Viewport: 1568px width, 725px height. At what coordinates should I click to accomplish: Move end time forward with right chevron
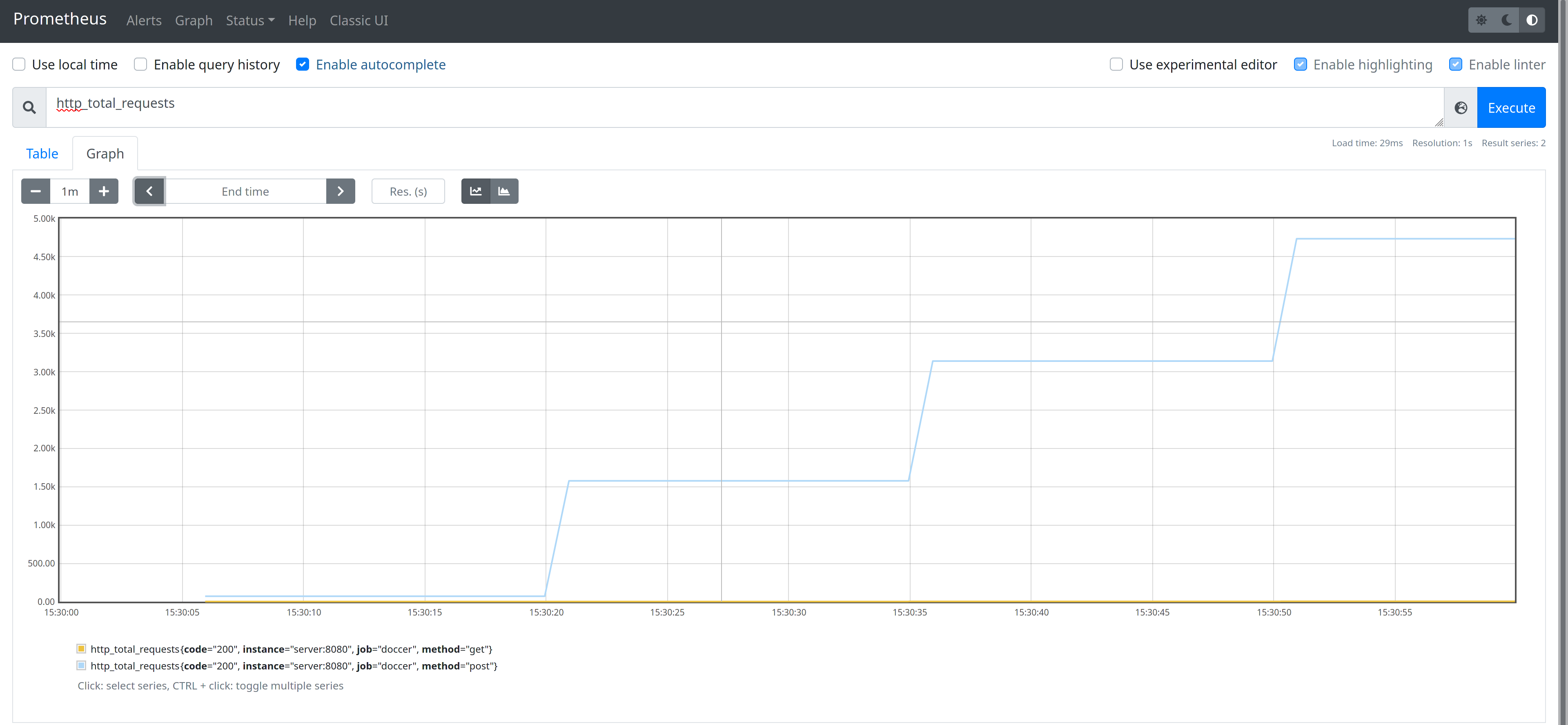point(341,191)
